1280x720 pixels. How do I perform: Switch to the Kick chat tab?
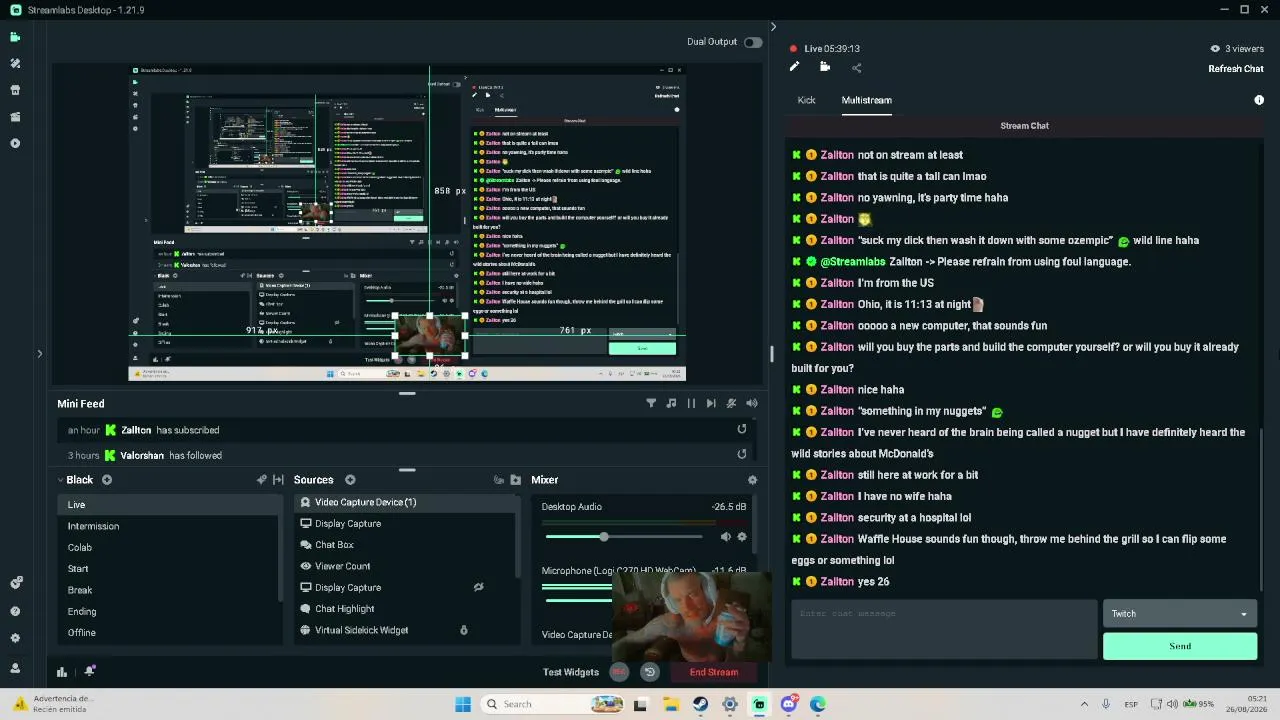coord(806,100)
